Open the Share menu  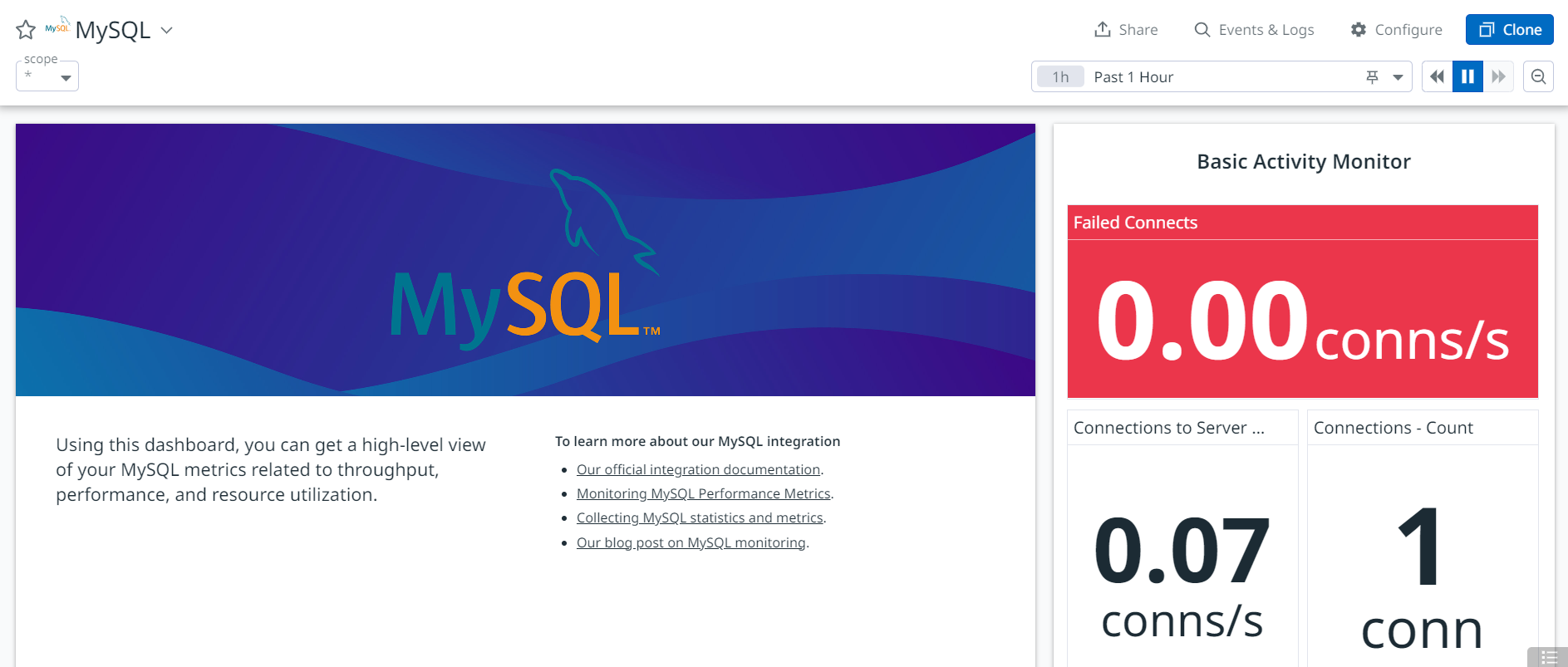(1126, 30)
